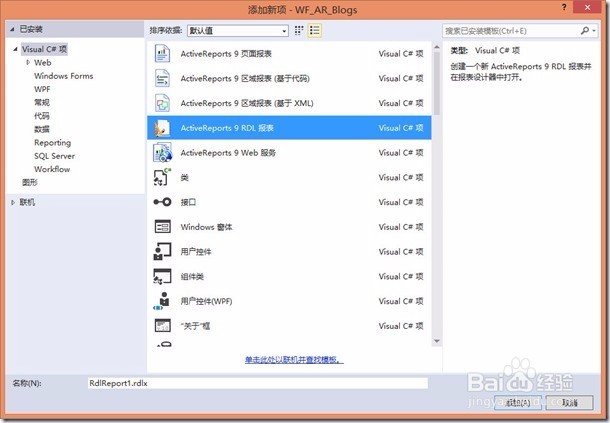Select Reporting category in the tree

pyautogui.click(x=53, y=142)
